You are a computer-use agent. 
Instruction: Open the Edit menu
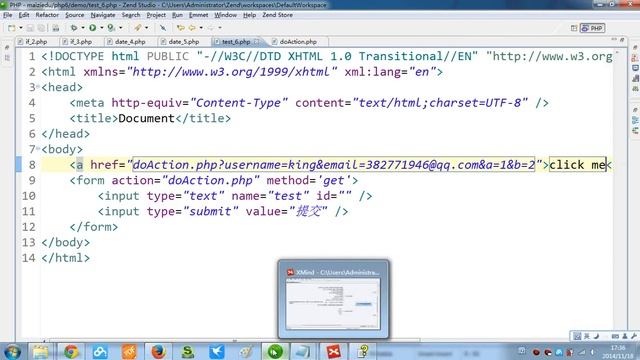(24, 15)
